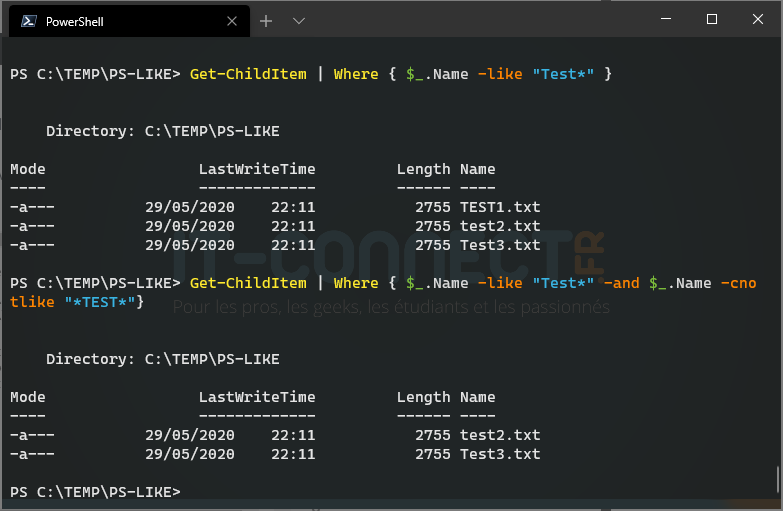The width and height of the screenshot is (783, 511).
Task: Click the Mode header in the second listing
Action: [x=28, y=397]
